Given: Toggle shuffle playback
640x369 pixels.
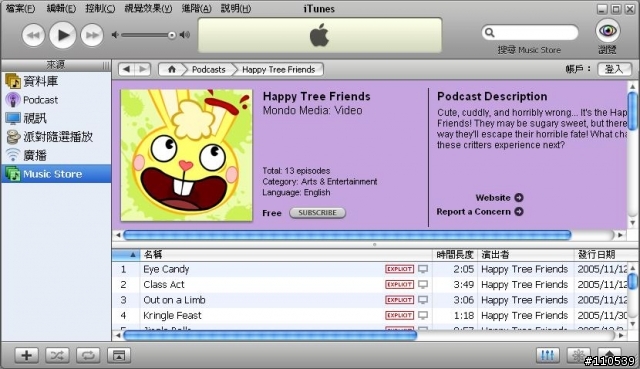Looking at the screenshot, I should click(x=57, y=355).
